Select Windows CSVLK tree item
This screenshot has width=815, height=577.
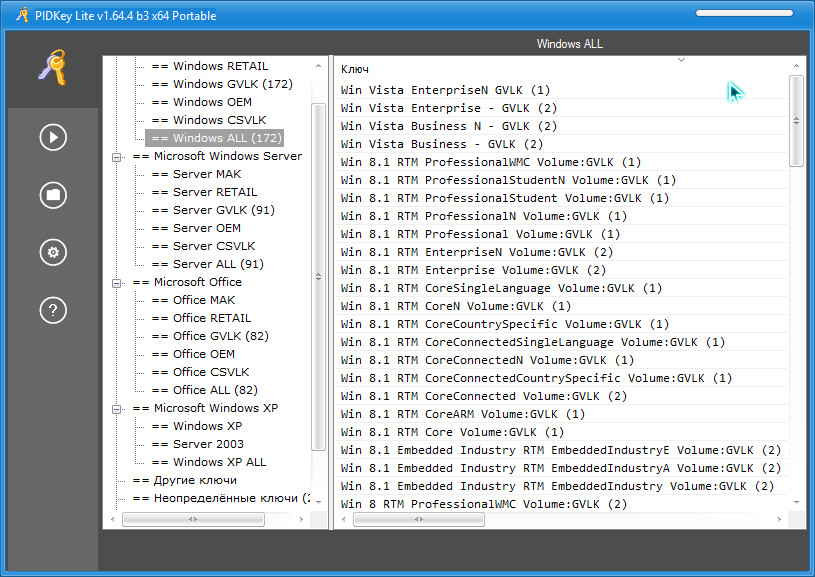click(209, 120)
